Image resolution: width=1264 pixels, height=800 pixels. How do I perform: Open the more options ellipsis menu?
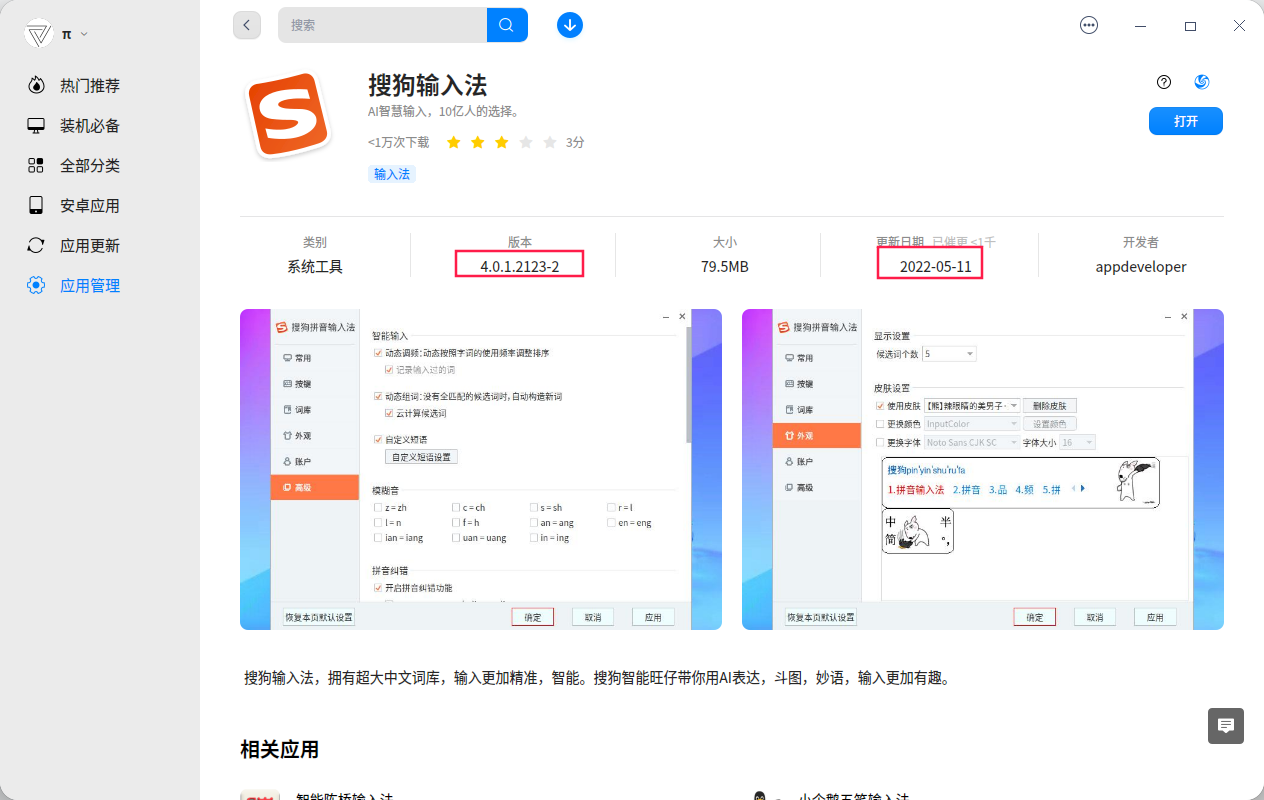[1088, 25]
